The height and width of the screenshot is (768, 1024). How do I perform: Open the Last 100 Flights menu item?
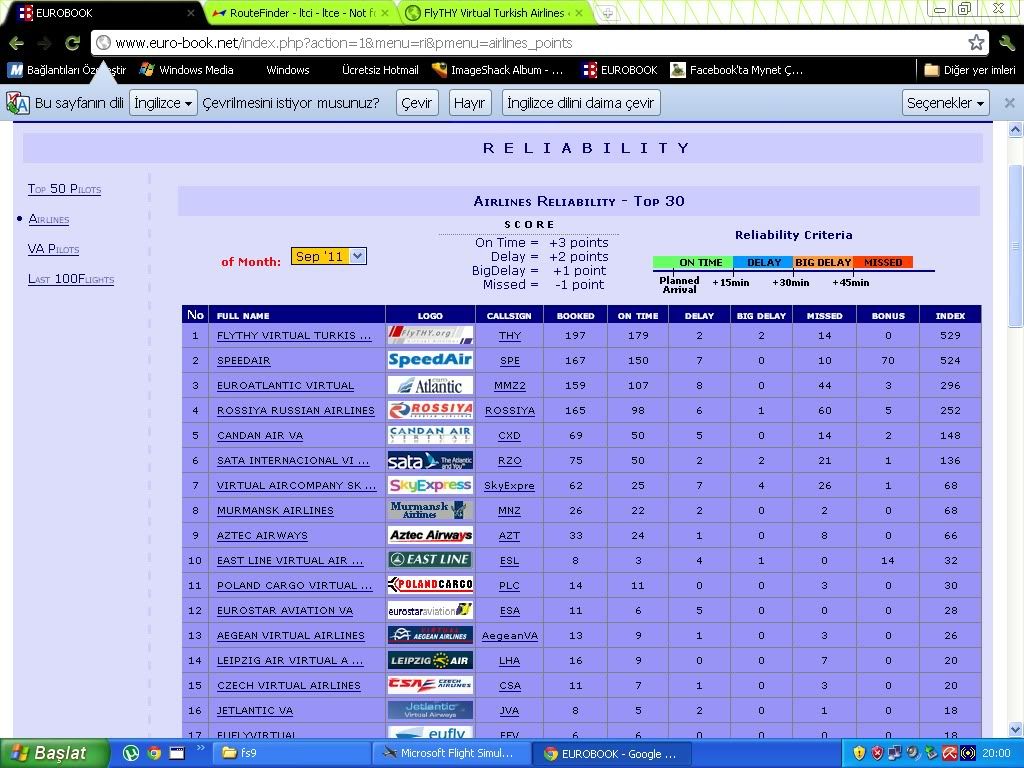[x=71, y=279]
